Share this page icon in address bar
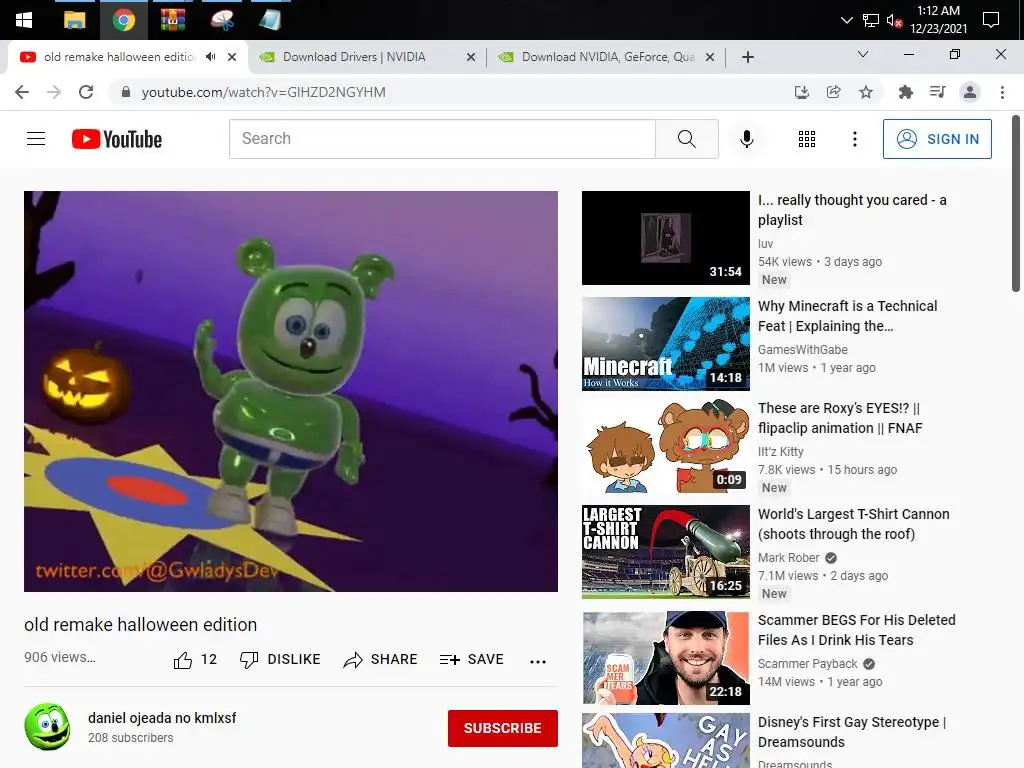Viewport: 1024px width, 768px height. [x=833, y=92]
